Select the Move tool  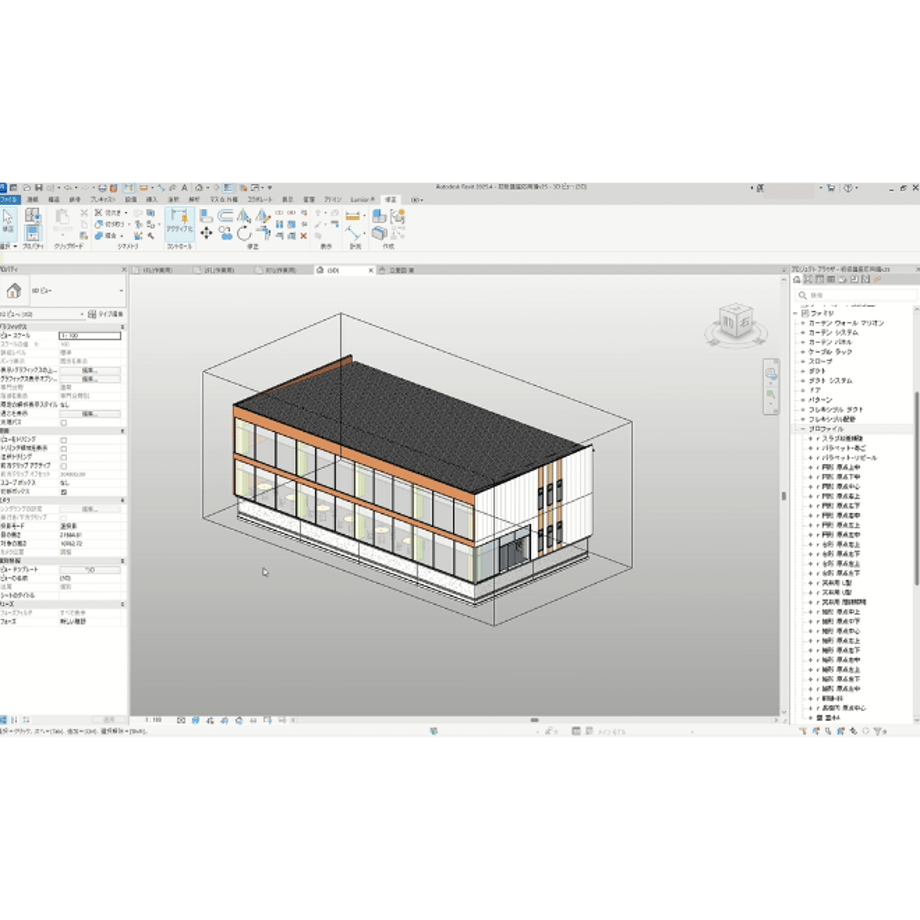[x=206, y=234]
